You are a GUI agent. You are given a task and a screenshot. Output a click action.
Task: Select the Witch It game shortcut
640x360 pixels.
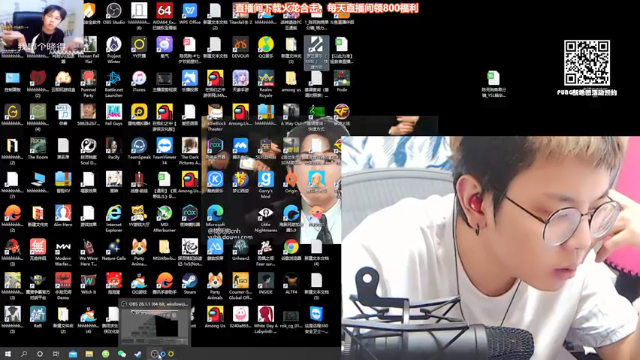(x=89, y=284)
